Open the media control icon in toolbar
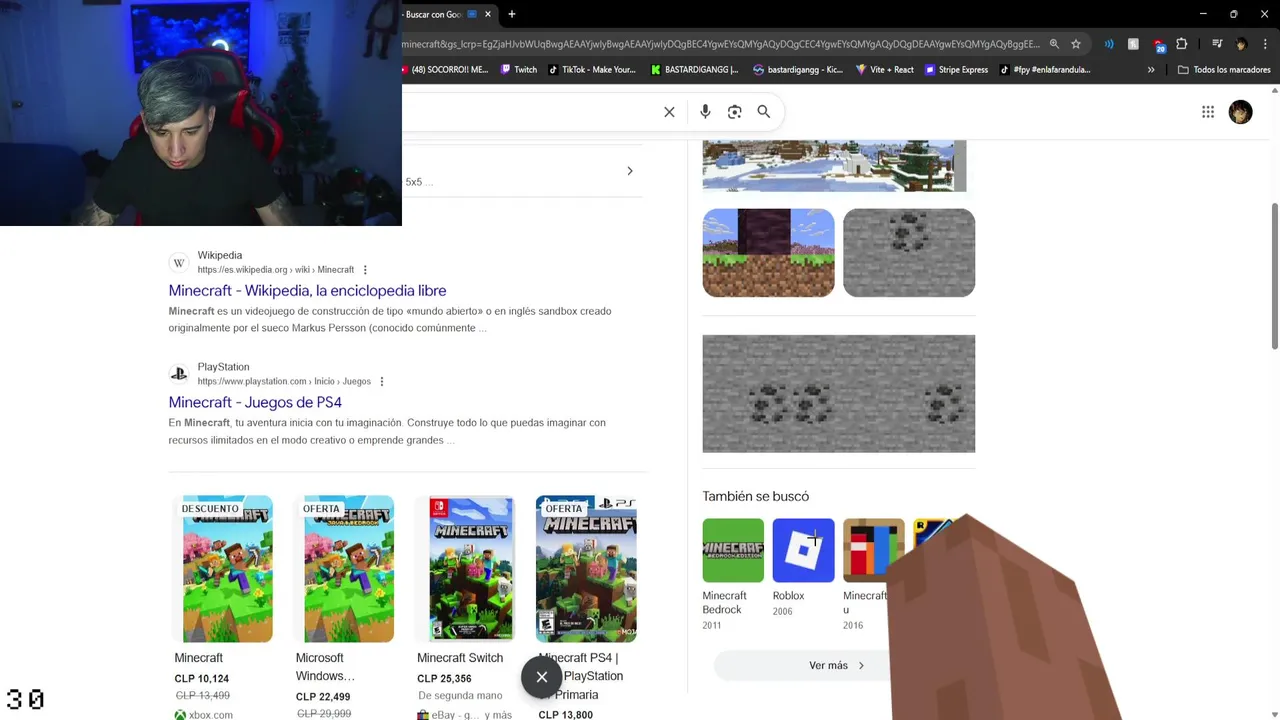The image size is (1280, 720). [1217, 44]
